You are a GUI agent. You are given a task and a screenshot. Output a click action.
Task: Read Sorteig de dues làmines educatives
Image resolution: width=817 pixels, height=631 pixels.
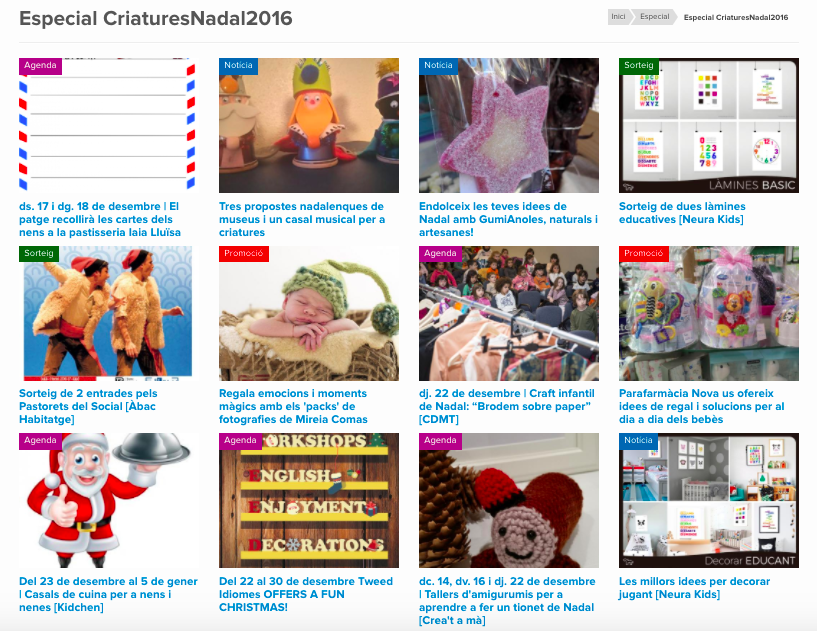682,213
